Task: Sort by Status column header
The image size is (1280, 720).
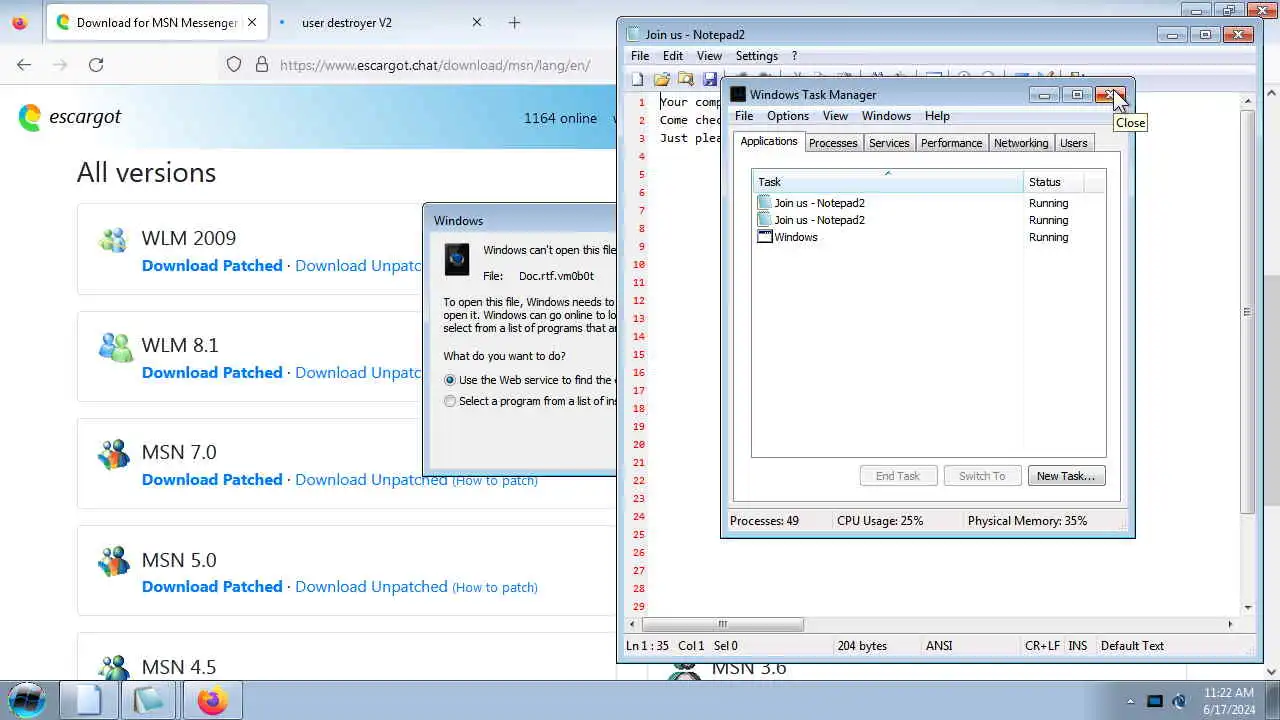Action: (1053, 182)
